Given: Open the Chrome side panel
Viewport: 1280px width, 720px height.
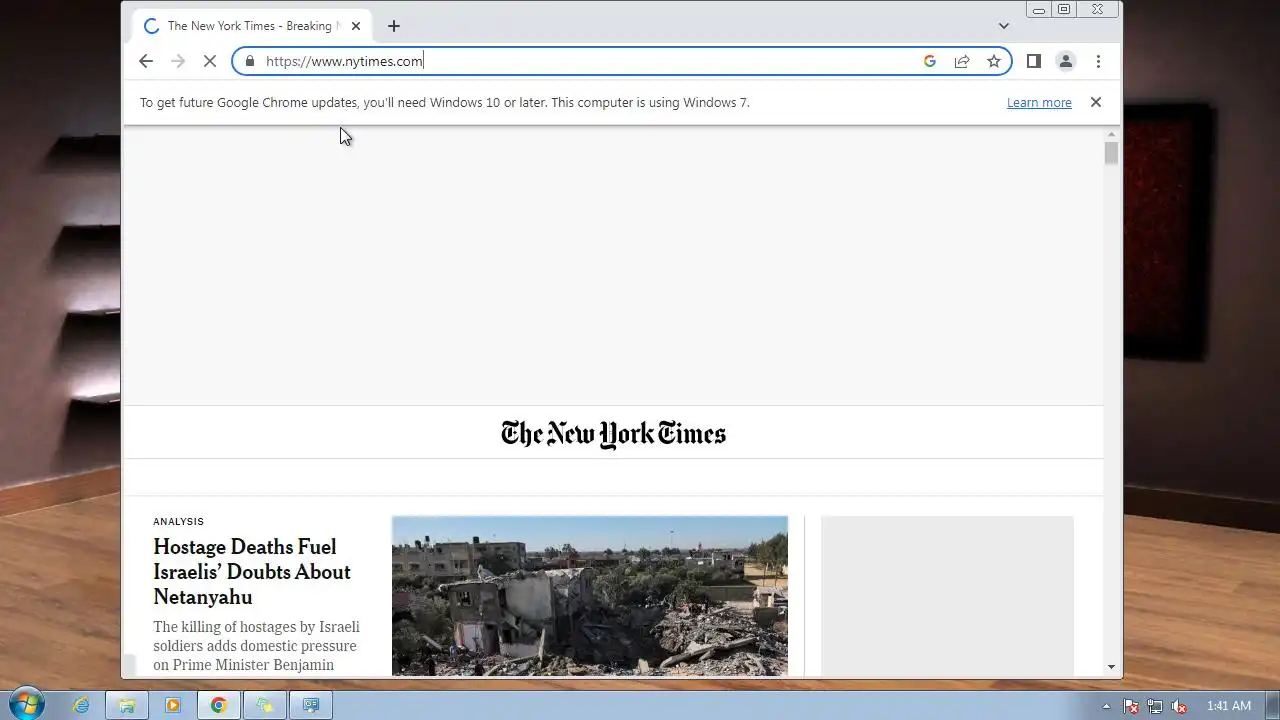Looking at the screenshot, I should 1034,61.
